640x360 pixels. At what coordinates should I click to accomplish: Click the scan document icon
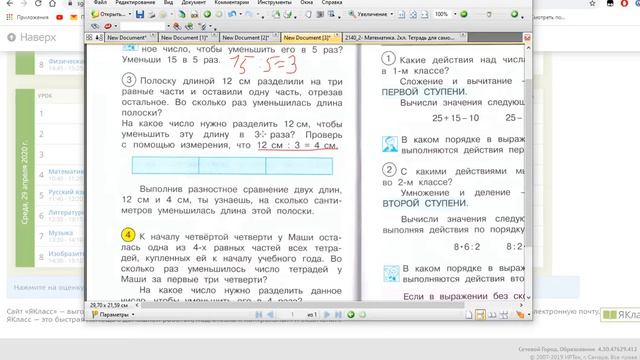point(182,15)
